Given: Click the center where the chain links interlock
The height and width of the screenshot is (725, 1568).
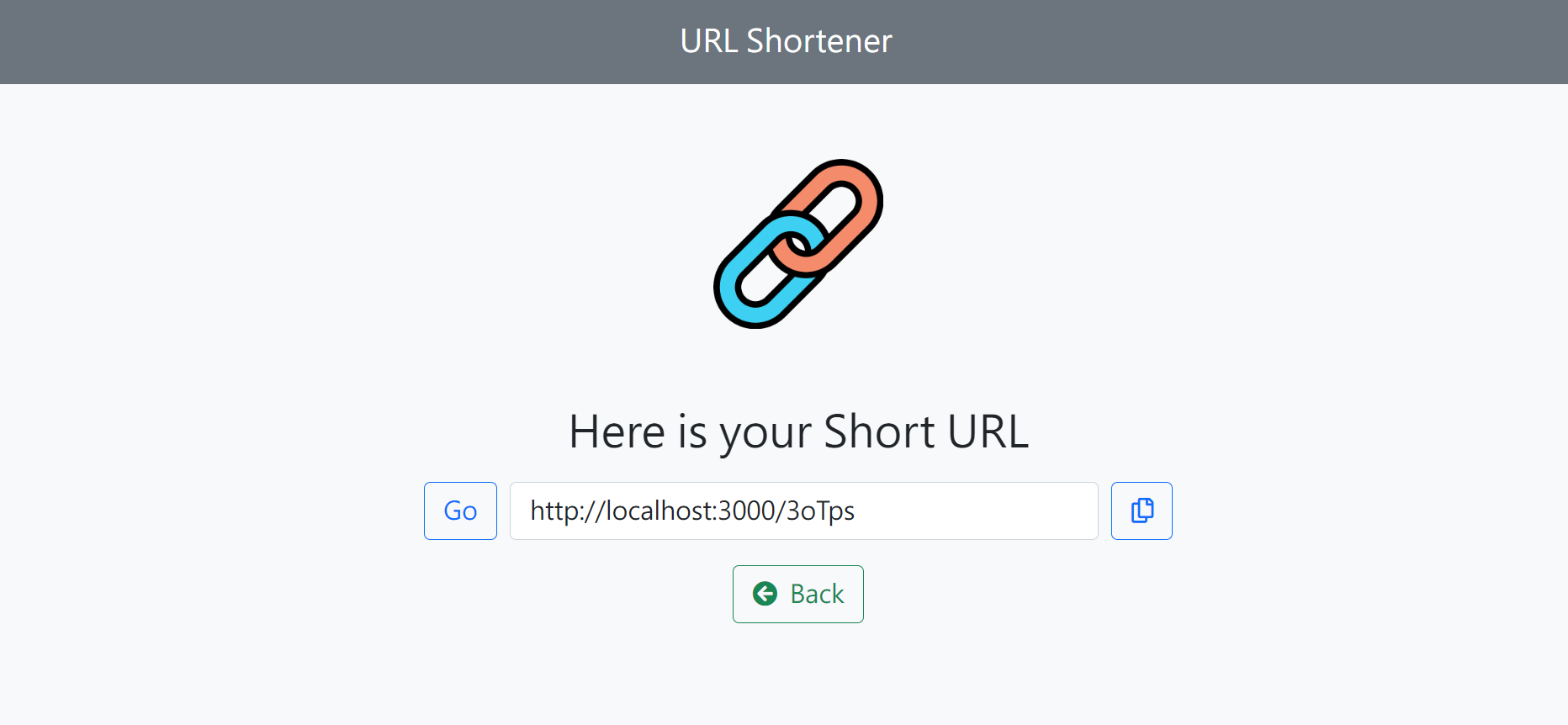Looking at the screenshot, I should 798,244.
